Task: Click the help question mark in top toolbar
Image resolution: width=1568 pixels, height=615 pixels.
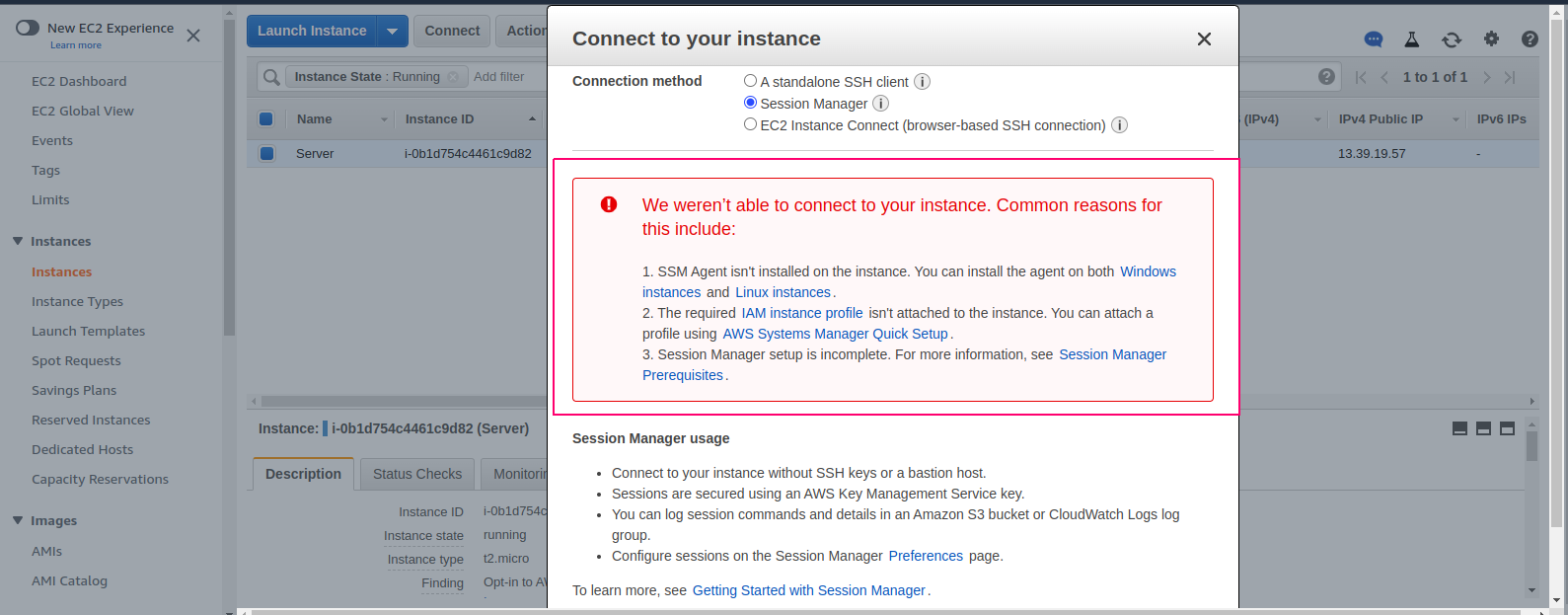Action: point(1530,38)
